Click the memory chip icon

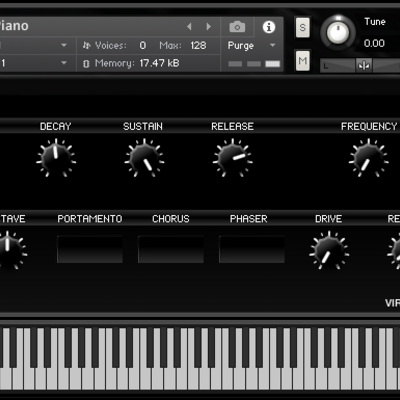tap(86, 63)
